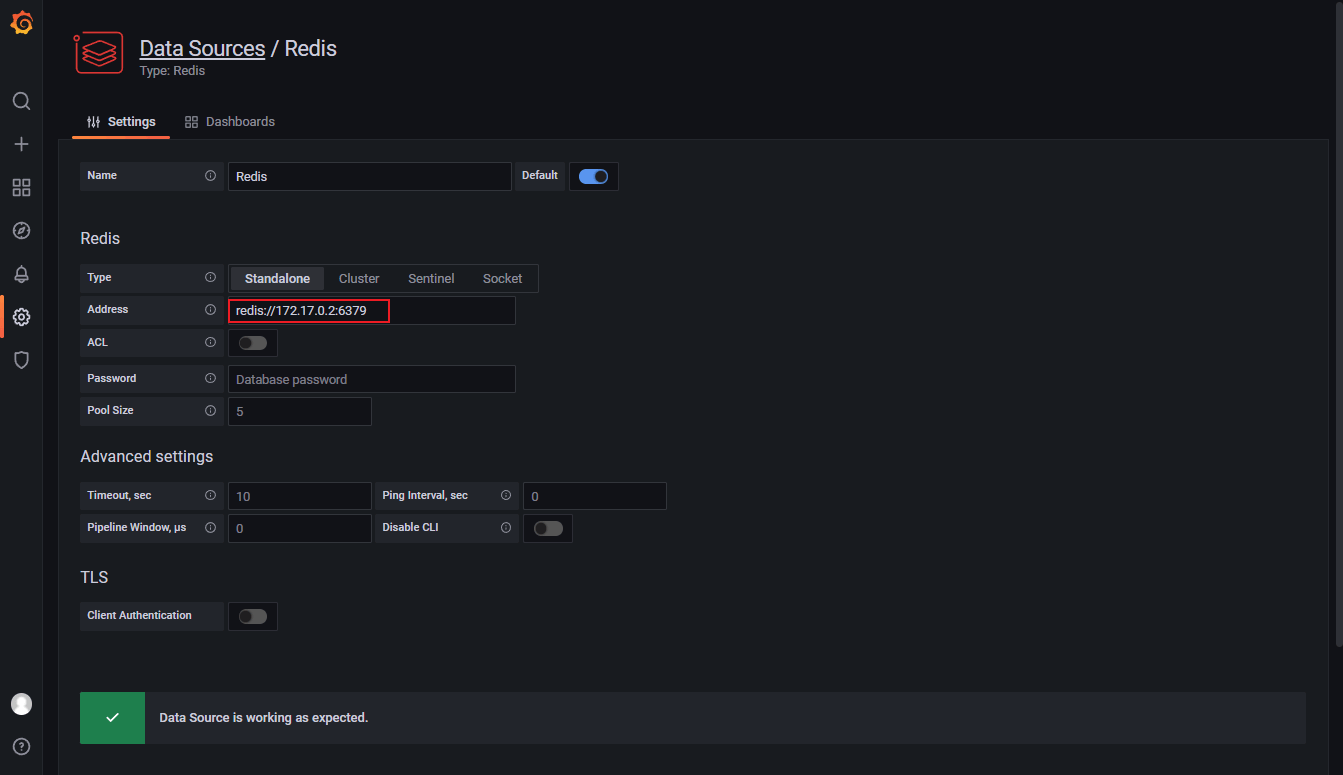Click the 'Advanced settings' heading

[x=147, y=456]
